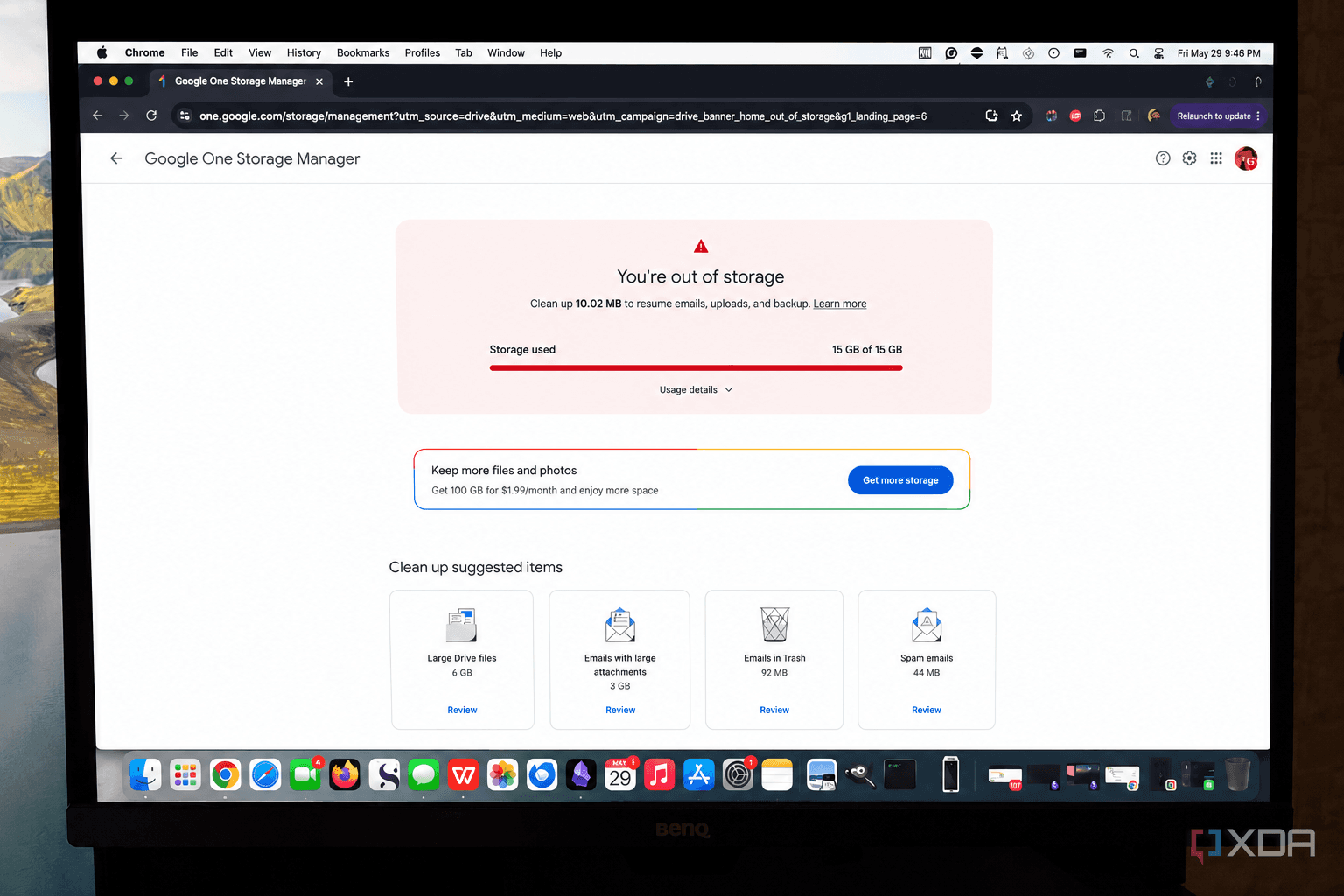Expand Usage details chevron
1344x896 pixels.
click(x=729, y=389)
